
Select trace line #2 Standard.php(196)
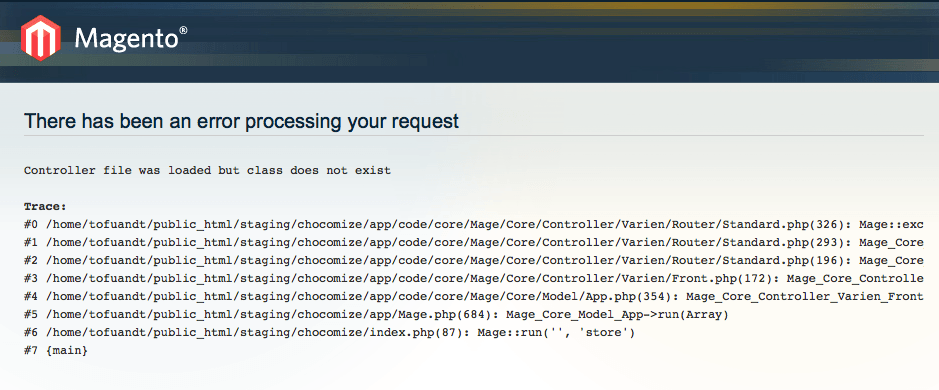474,261
